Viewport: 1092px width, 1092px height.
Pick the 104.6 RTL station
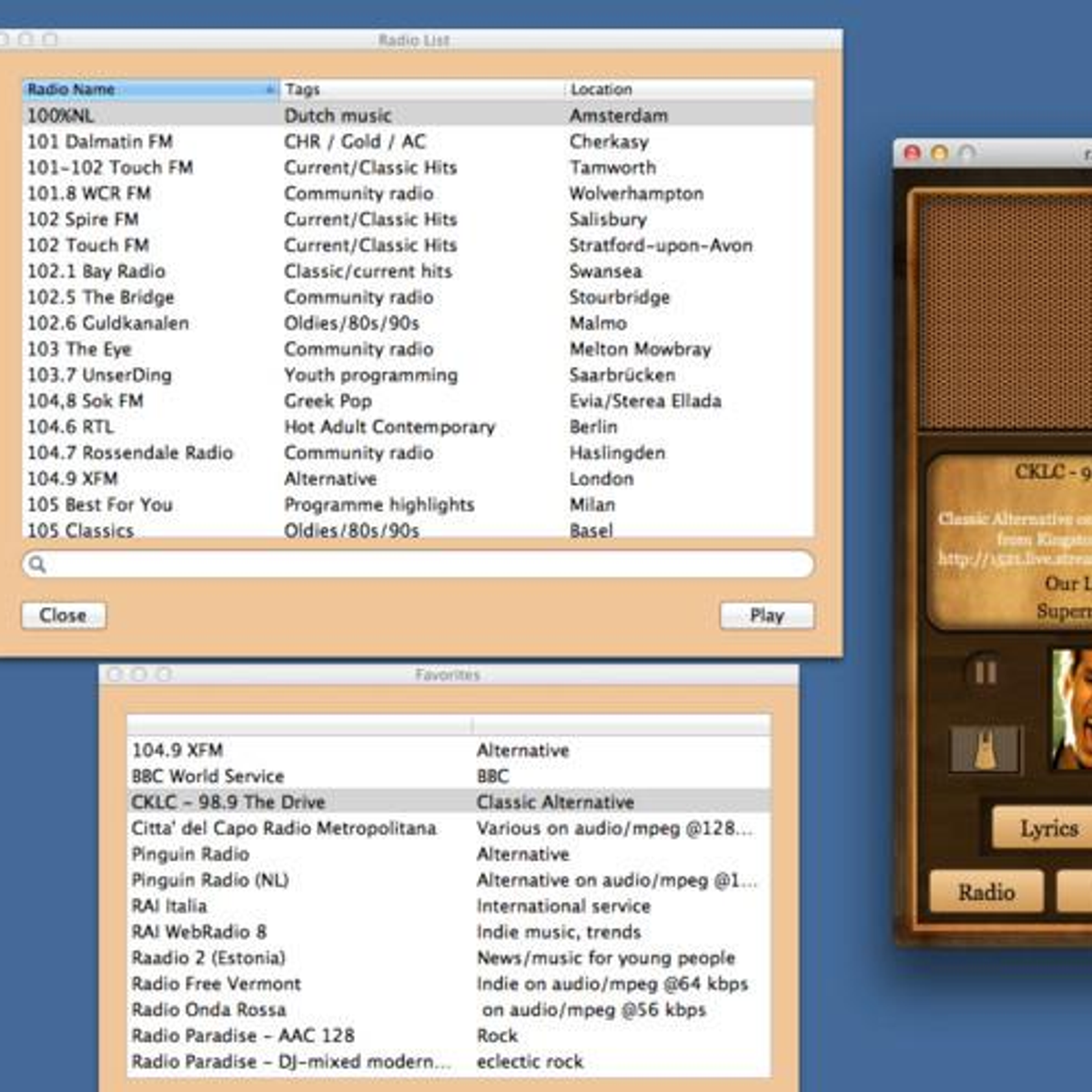418,427
